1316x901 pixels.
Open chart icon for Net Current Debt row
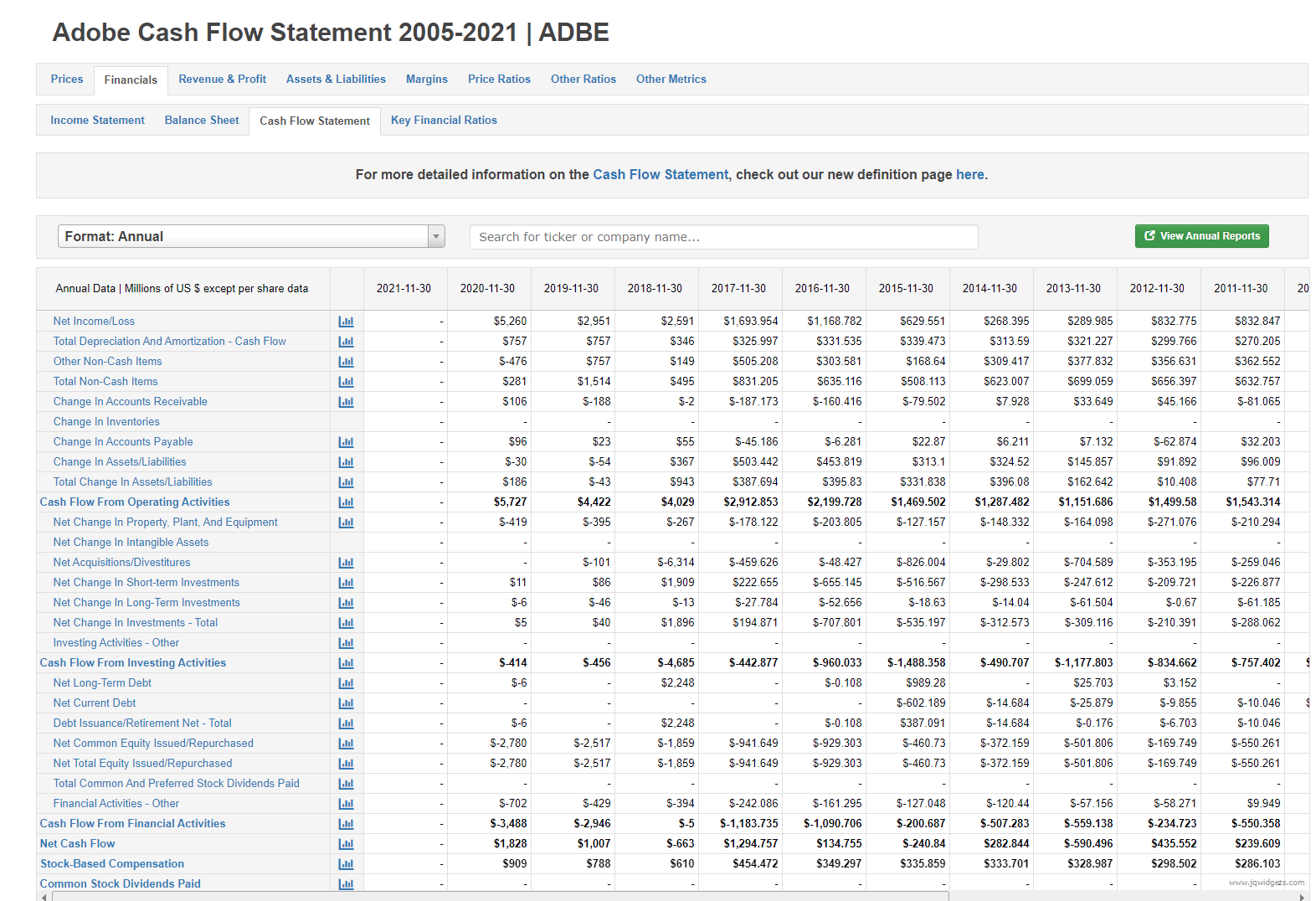click(x=346, y=703)
